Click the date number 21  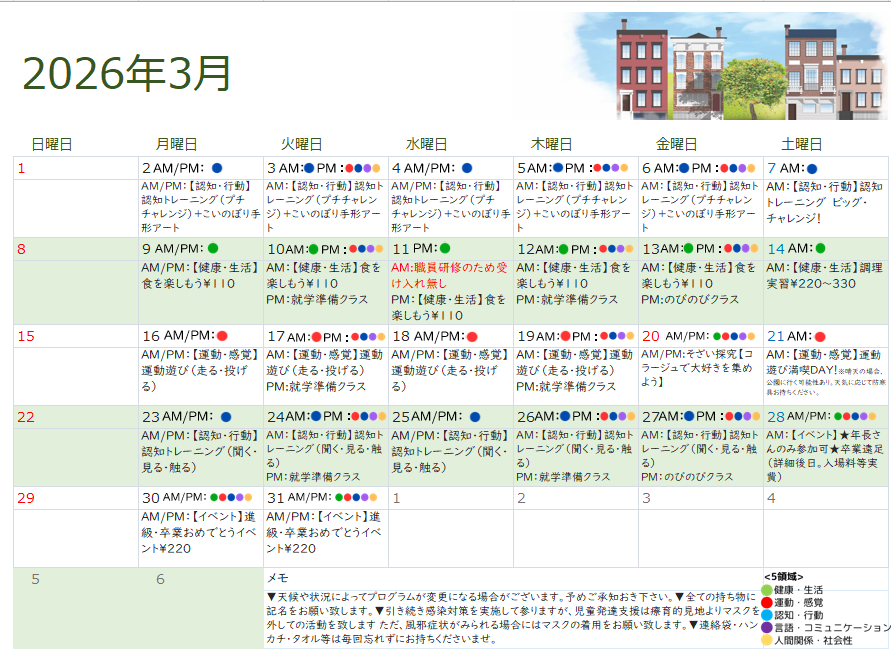(x=777, y=335)
